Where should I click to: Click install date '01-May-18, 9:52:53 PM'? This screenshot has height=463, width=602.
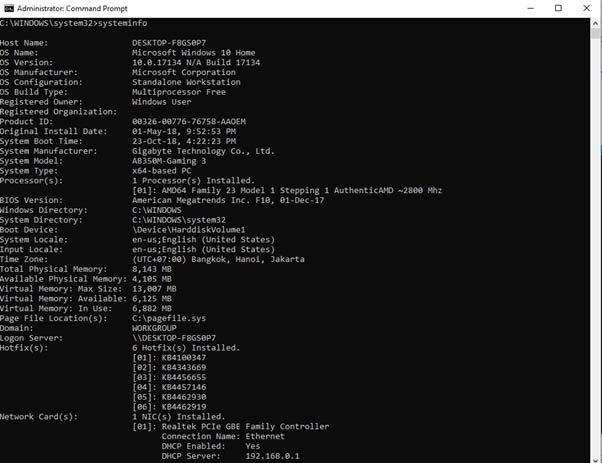(x=184, y=131)
